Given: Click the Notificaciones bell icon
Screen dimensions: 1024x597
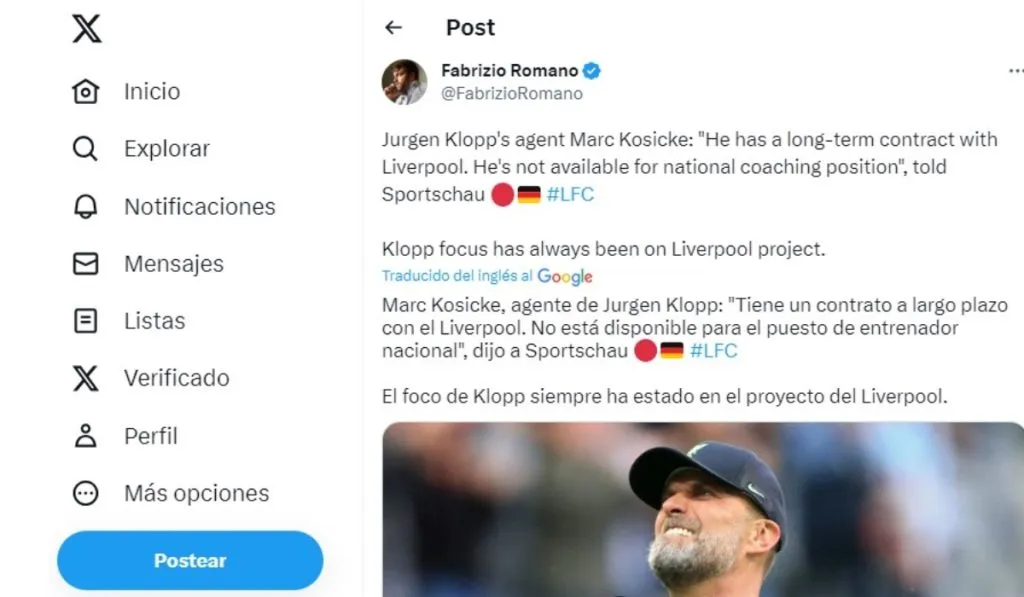Looking at the screenshot, I should (86, 207).
